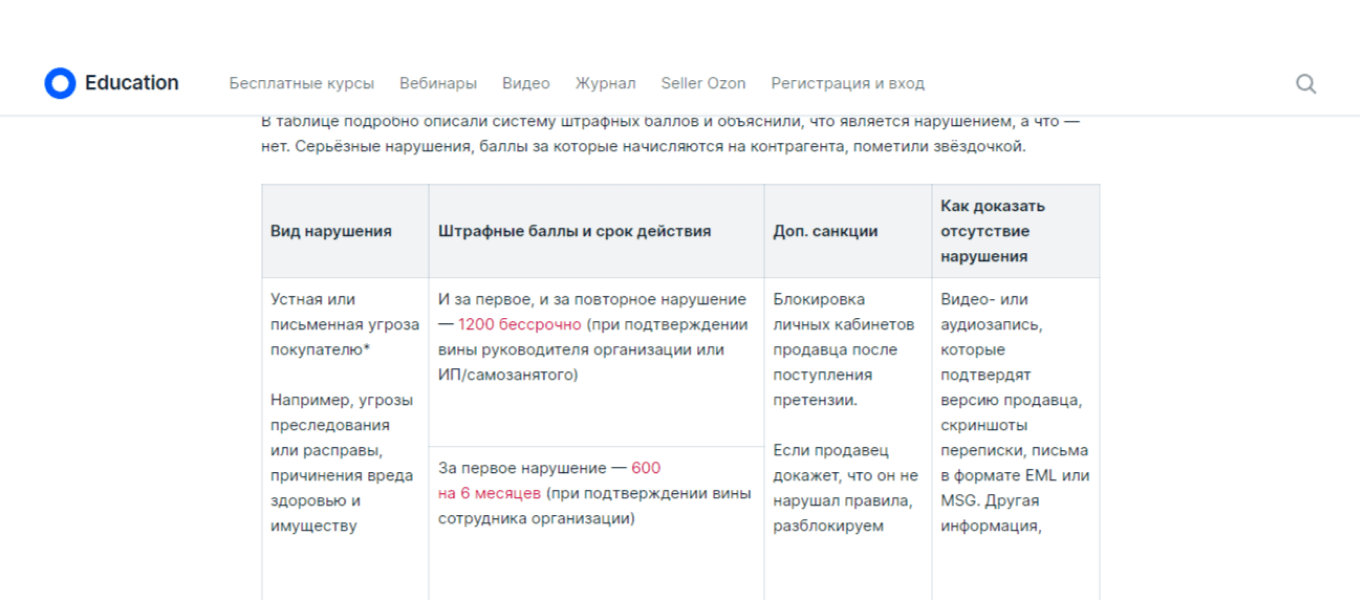Screen dimensions: 1360x600
Task: Open the Бесплатные курсы section
Action: 302,84
